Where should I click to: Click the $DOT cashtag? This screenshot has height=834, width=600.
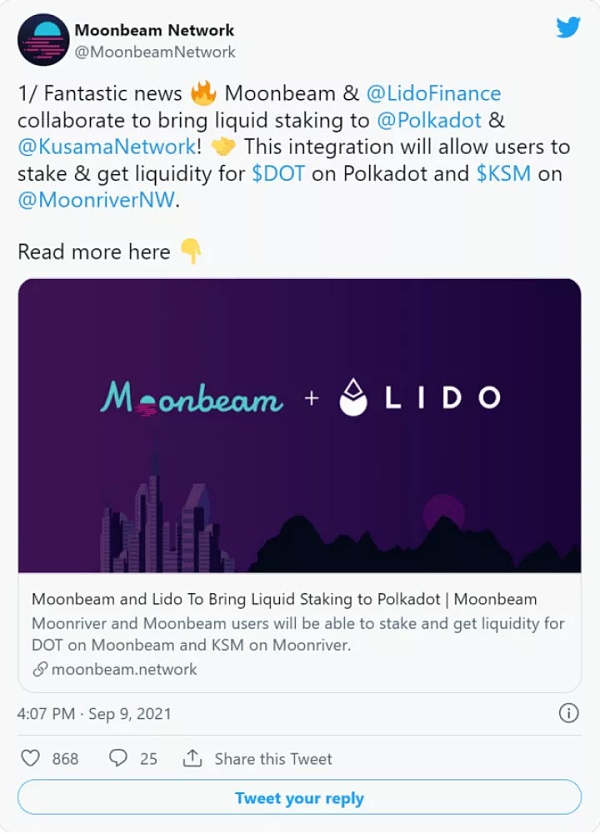[278, 174]
